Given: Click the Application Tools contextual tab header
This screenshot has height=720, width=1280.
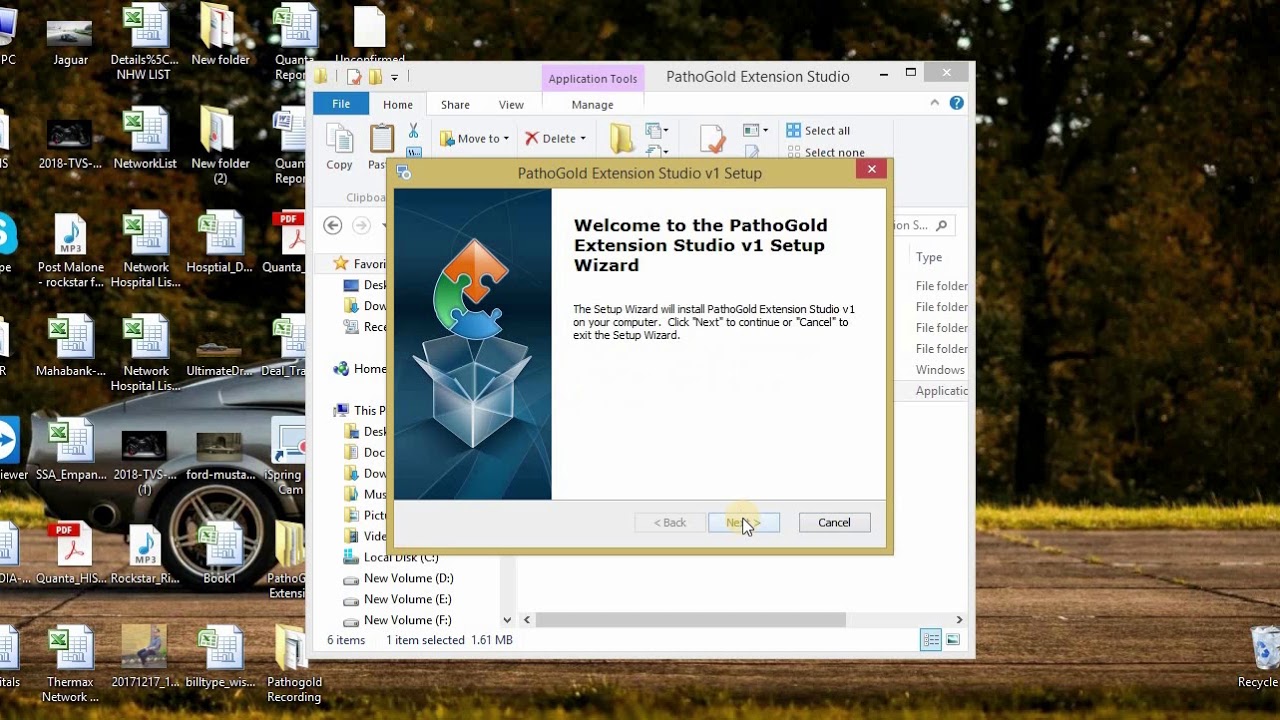Looking at the screenshot, I should [x=593, y=78].
